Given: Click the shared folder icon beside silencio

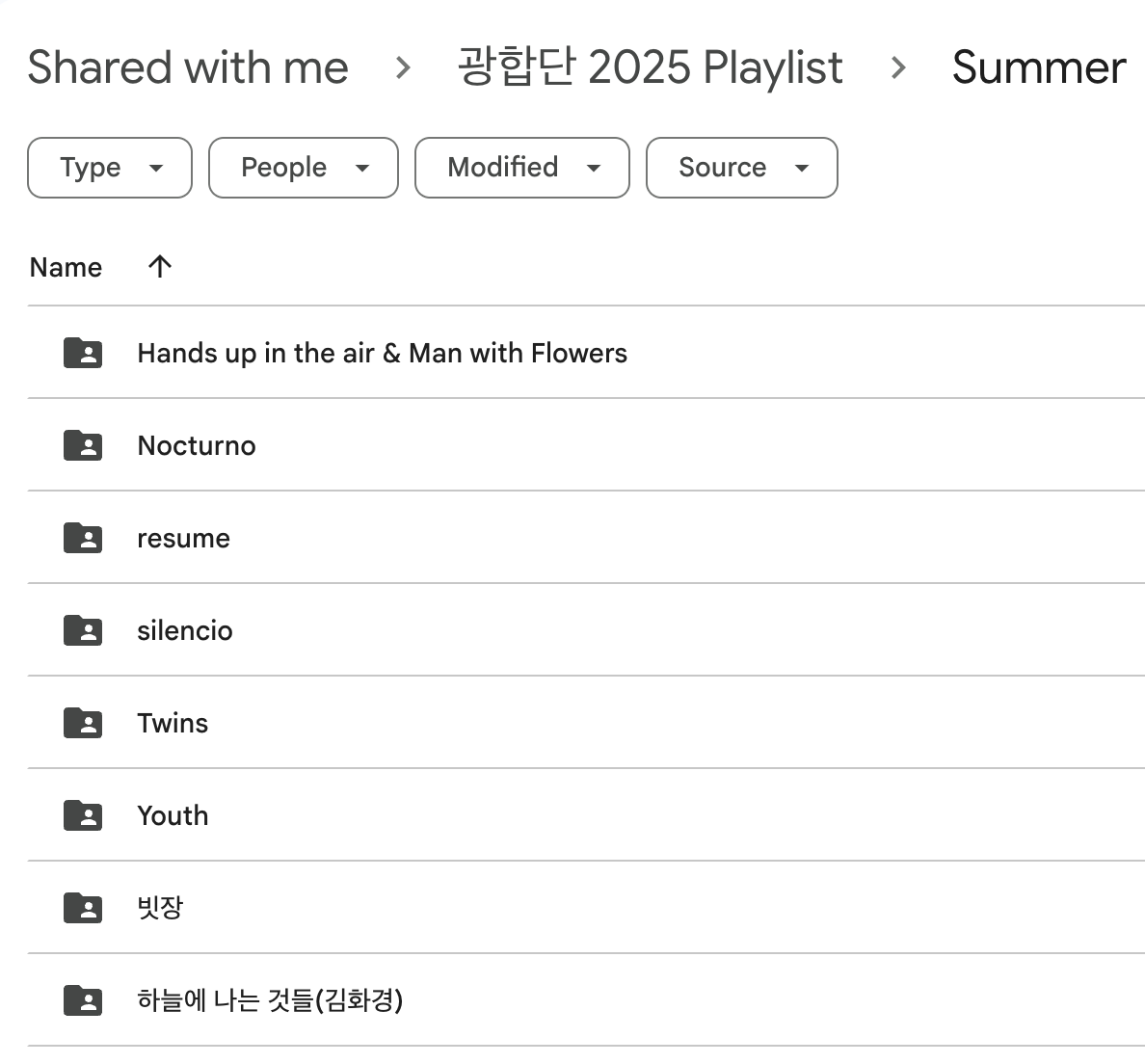Looking at the screenshot, I should point(83,630).
